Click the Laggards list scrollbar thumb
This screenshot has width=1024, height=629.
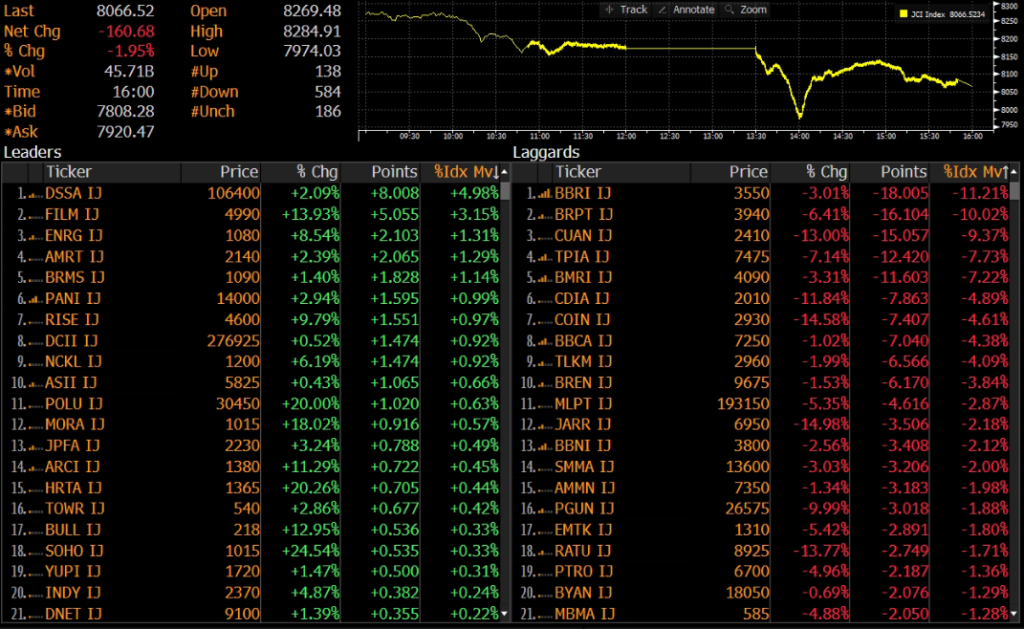coord(1015,192)
